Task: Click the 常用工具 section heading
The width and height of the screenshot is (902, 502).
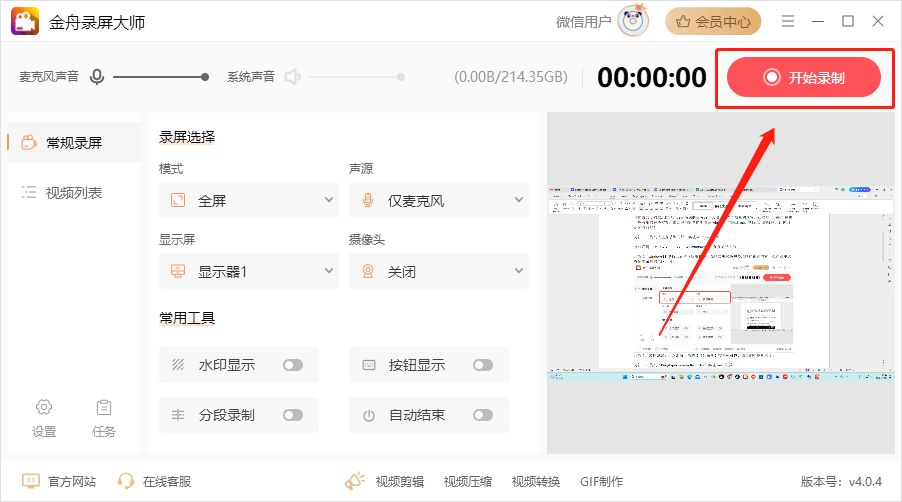Action: click(187, 317)
